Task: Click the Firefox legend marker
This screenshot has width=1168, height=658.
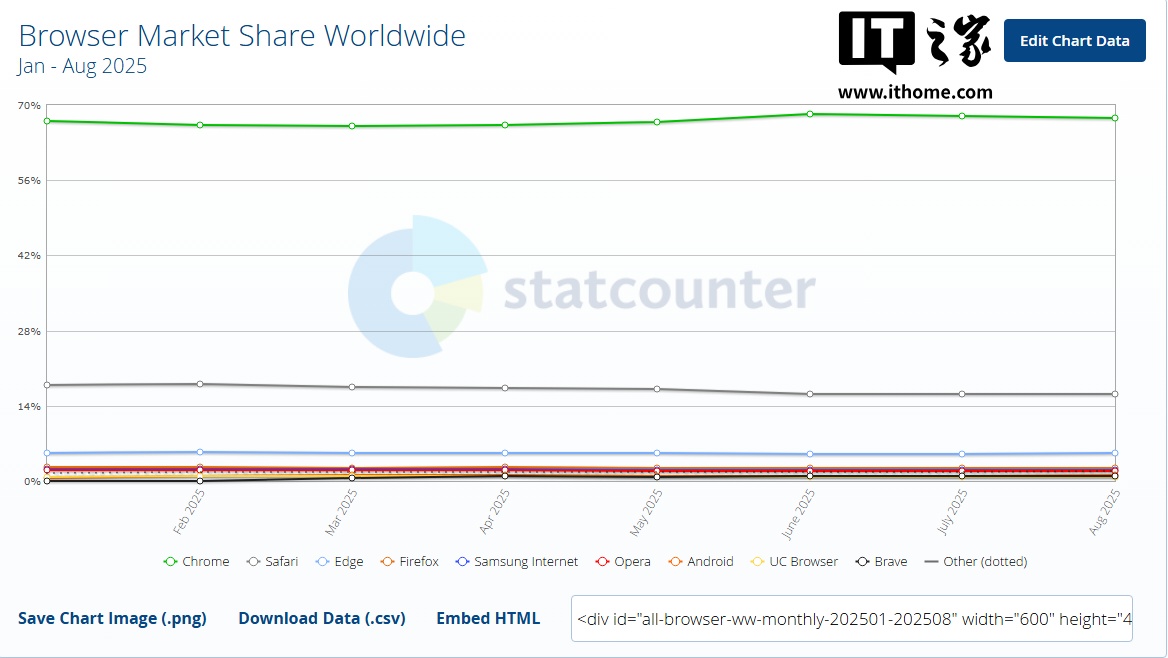Action: [x=387, y=562]
